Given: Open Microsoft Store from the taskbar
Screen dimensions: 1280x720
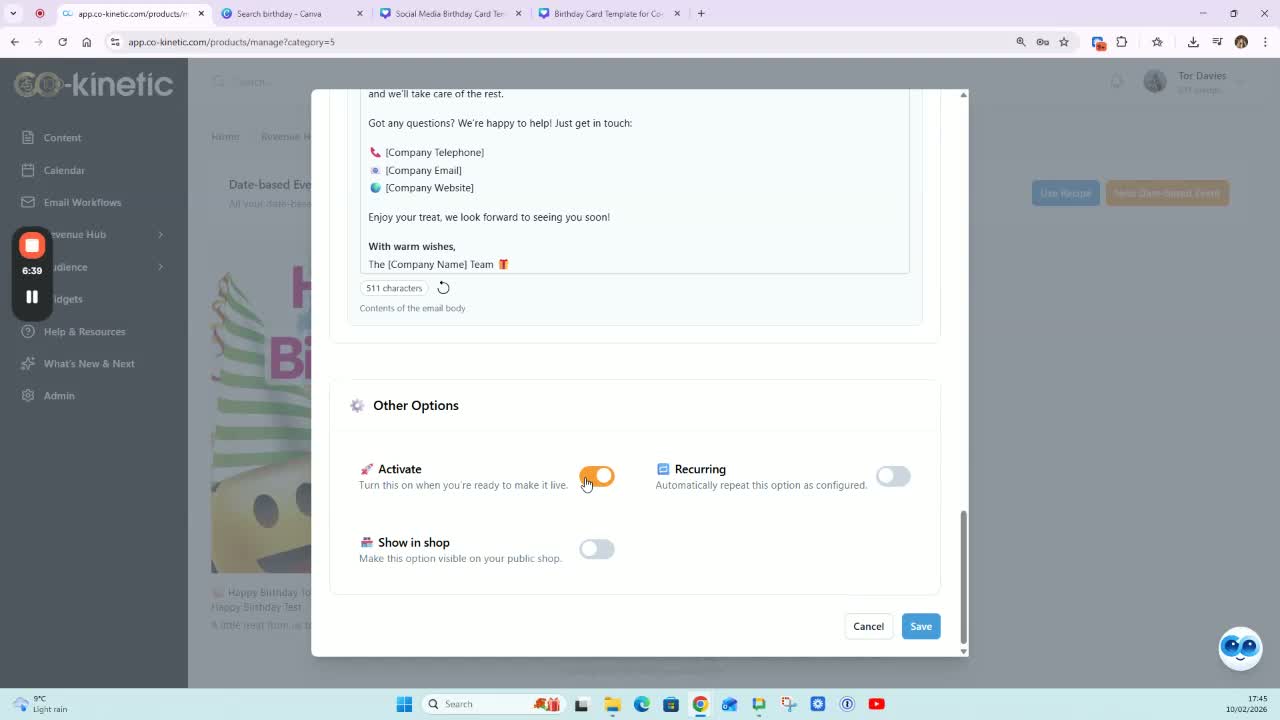Looking at the screenshot, I should [671, 704].
